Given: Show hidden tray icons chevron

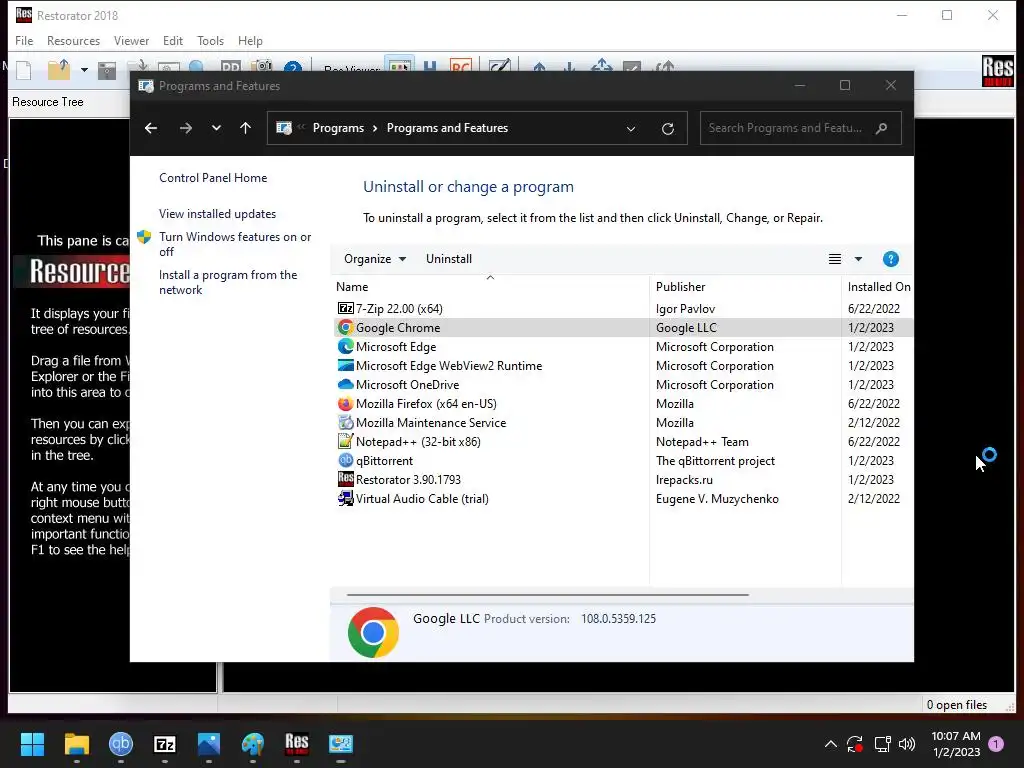Looking at the screenshot, I should [x=831, y=744].
